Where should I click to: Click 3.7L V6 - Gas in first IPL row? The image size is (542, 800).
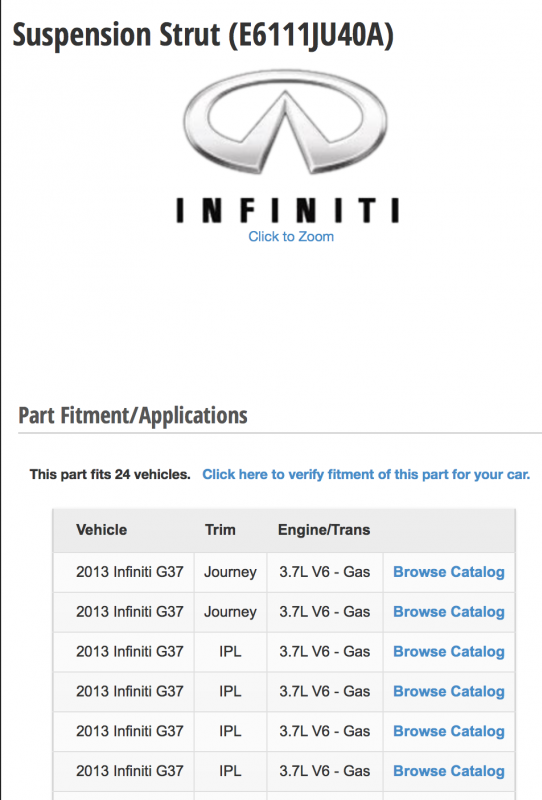(325, 652)
